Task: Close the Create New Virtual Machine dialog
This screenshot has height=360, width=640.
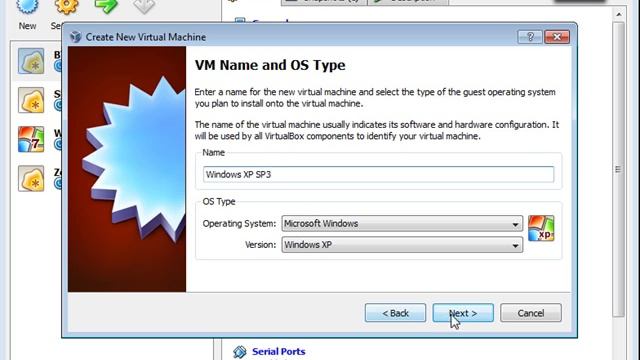Action: (557, 37)
